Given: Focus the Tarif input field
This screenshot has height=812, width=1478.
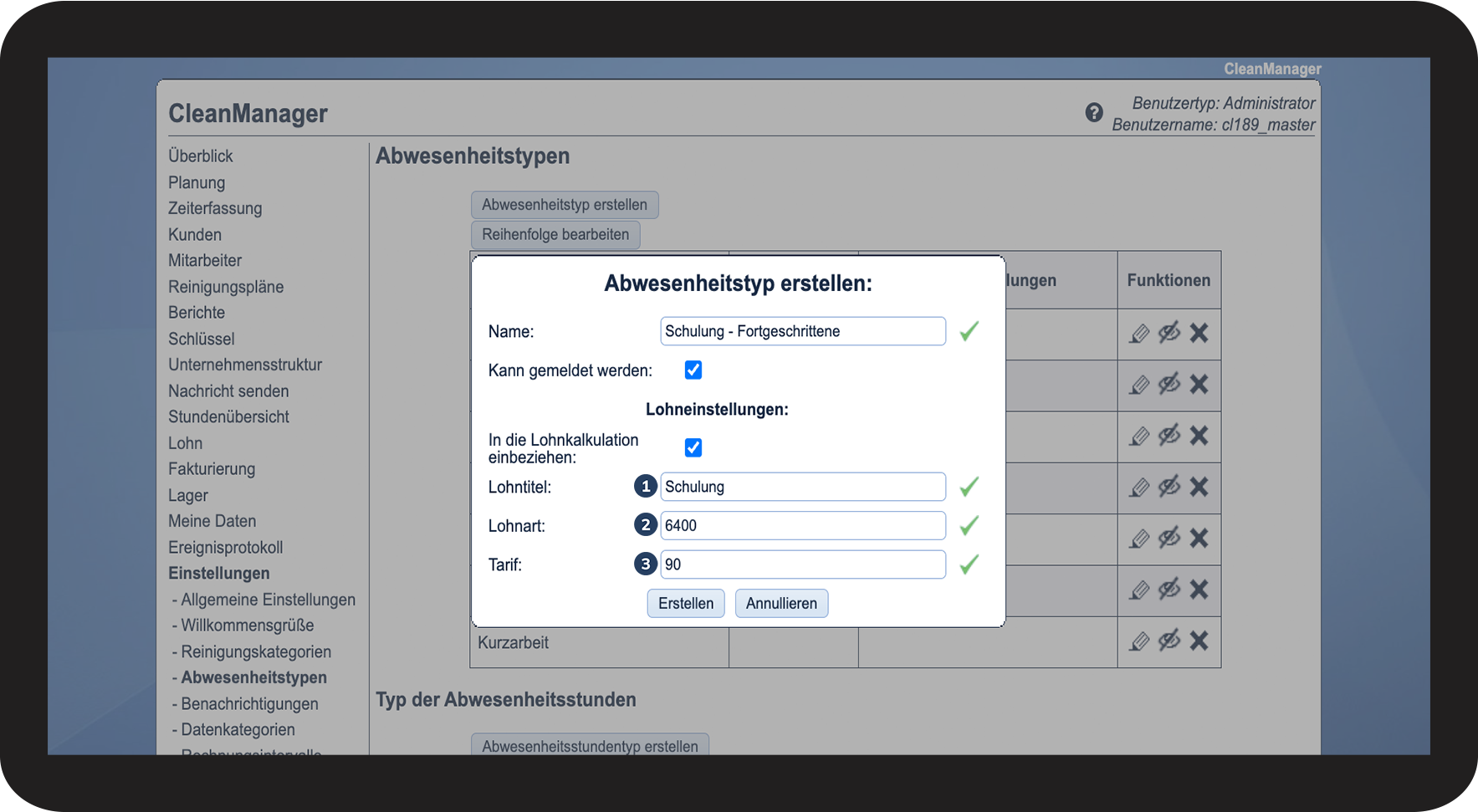Looking at the screenshot, I should (802, 564).
